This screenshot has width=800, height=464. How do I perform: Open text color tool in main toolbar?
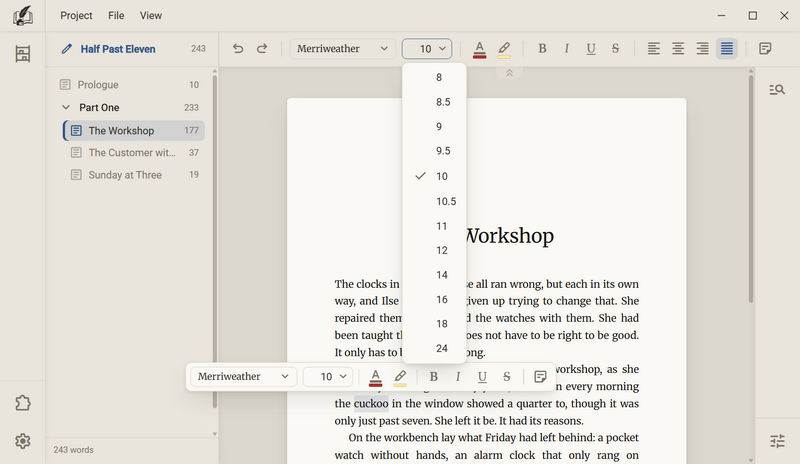tap(479, 49)
